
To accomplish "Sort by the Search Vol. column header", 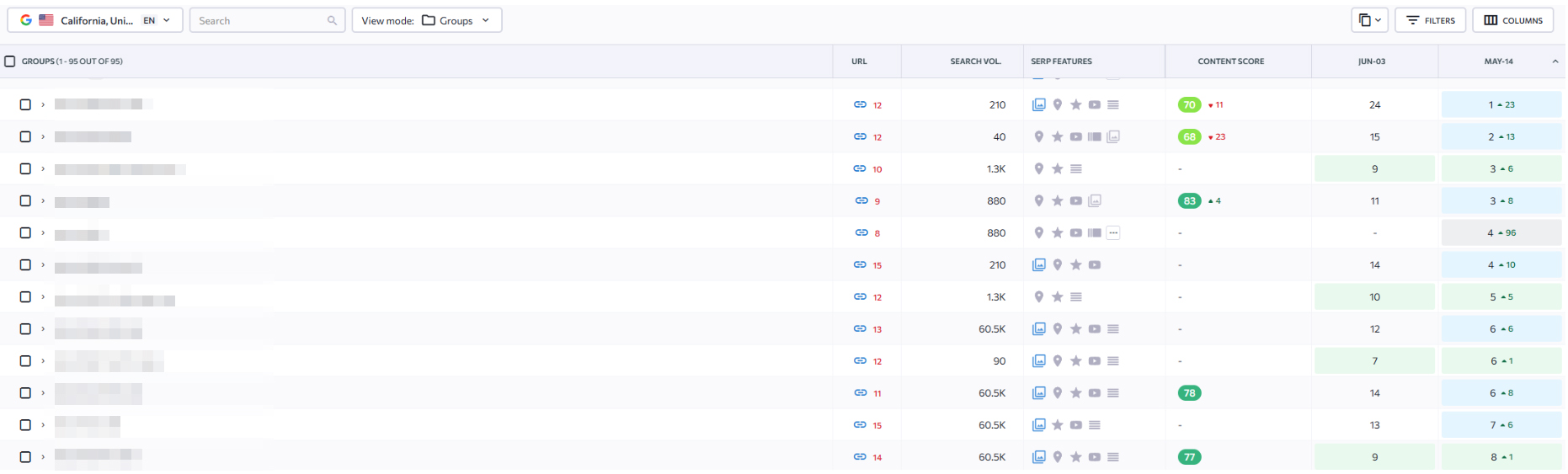I will tap(975, 61).
